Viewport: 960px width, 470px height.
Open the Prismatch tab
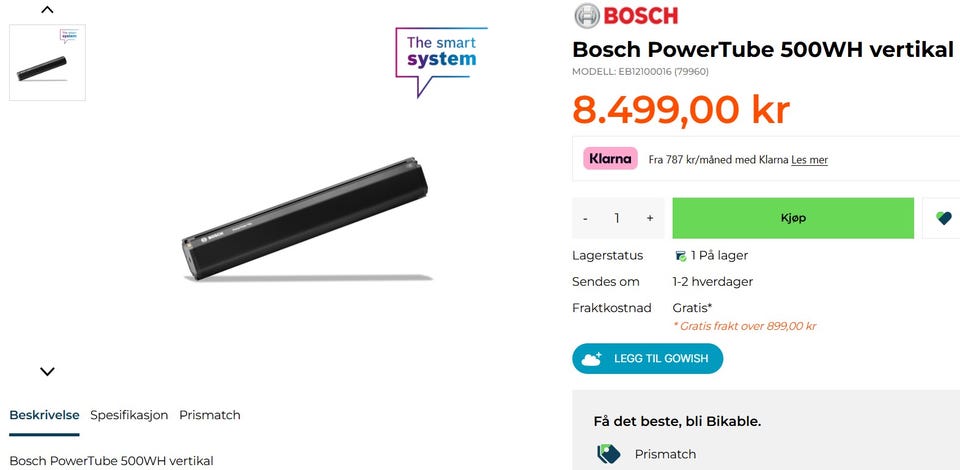click(209, 415)
